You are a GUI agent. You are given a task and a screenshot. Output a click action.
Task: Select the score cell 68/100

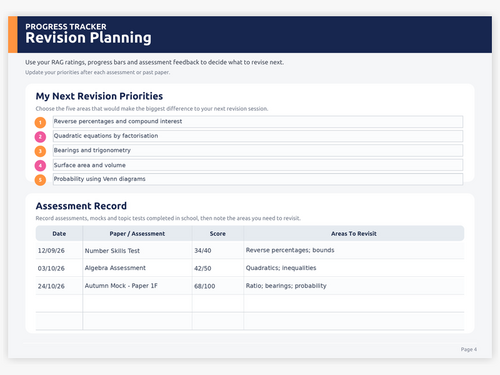pos(218,286)
